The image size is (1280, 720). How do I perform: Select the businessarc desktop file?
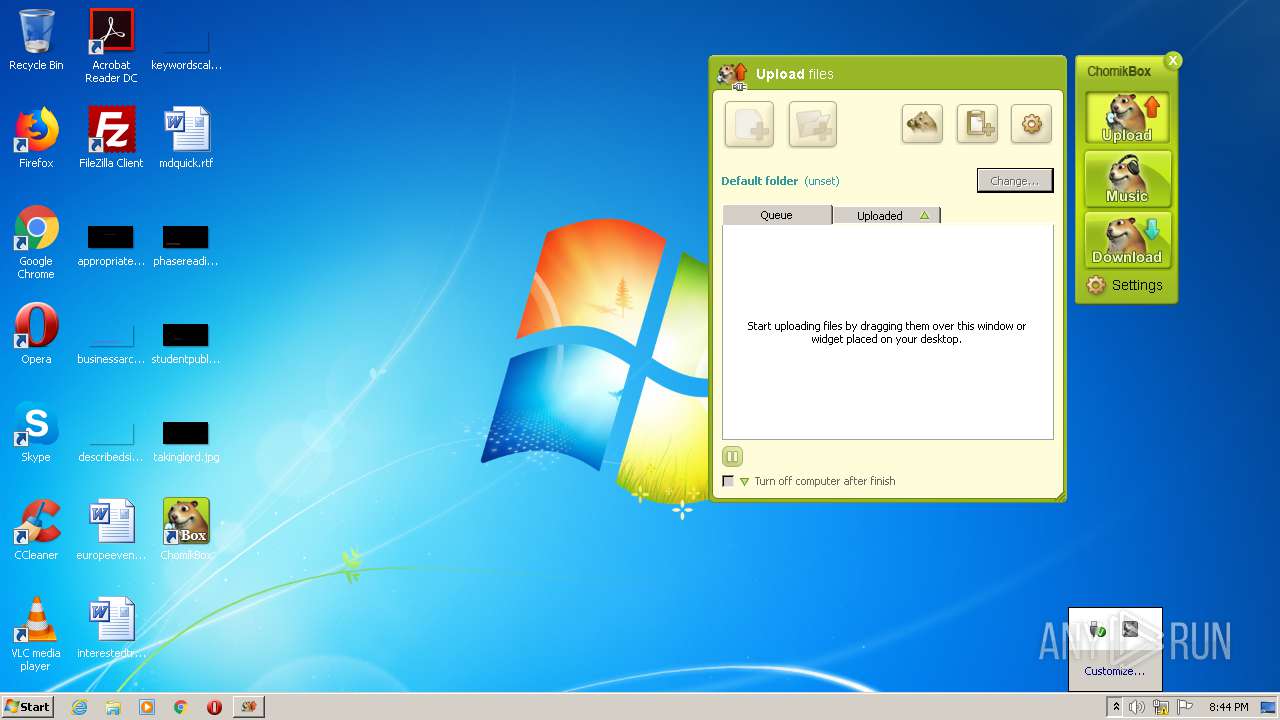pos(111,343)
